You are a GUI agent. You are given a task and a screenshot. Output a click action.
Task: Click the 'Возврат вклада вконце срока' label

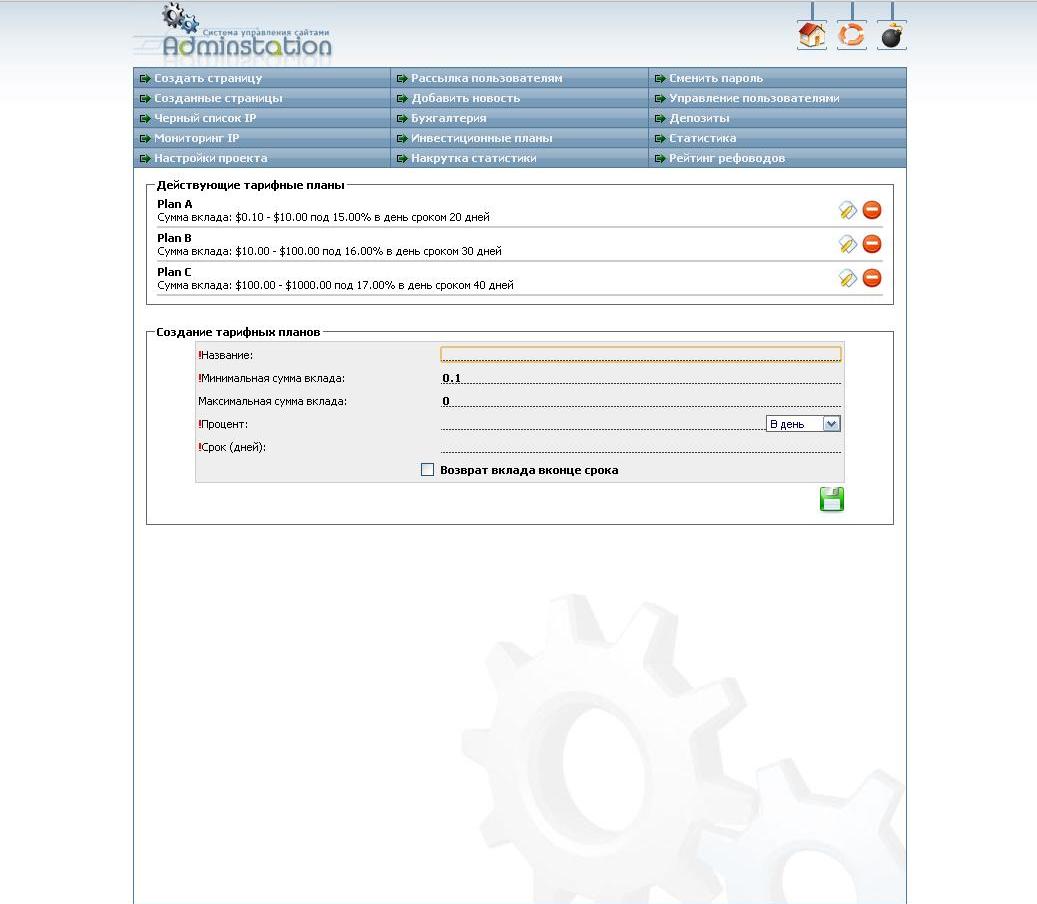point(529,470)
